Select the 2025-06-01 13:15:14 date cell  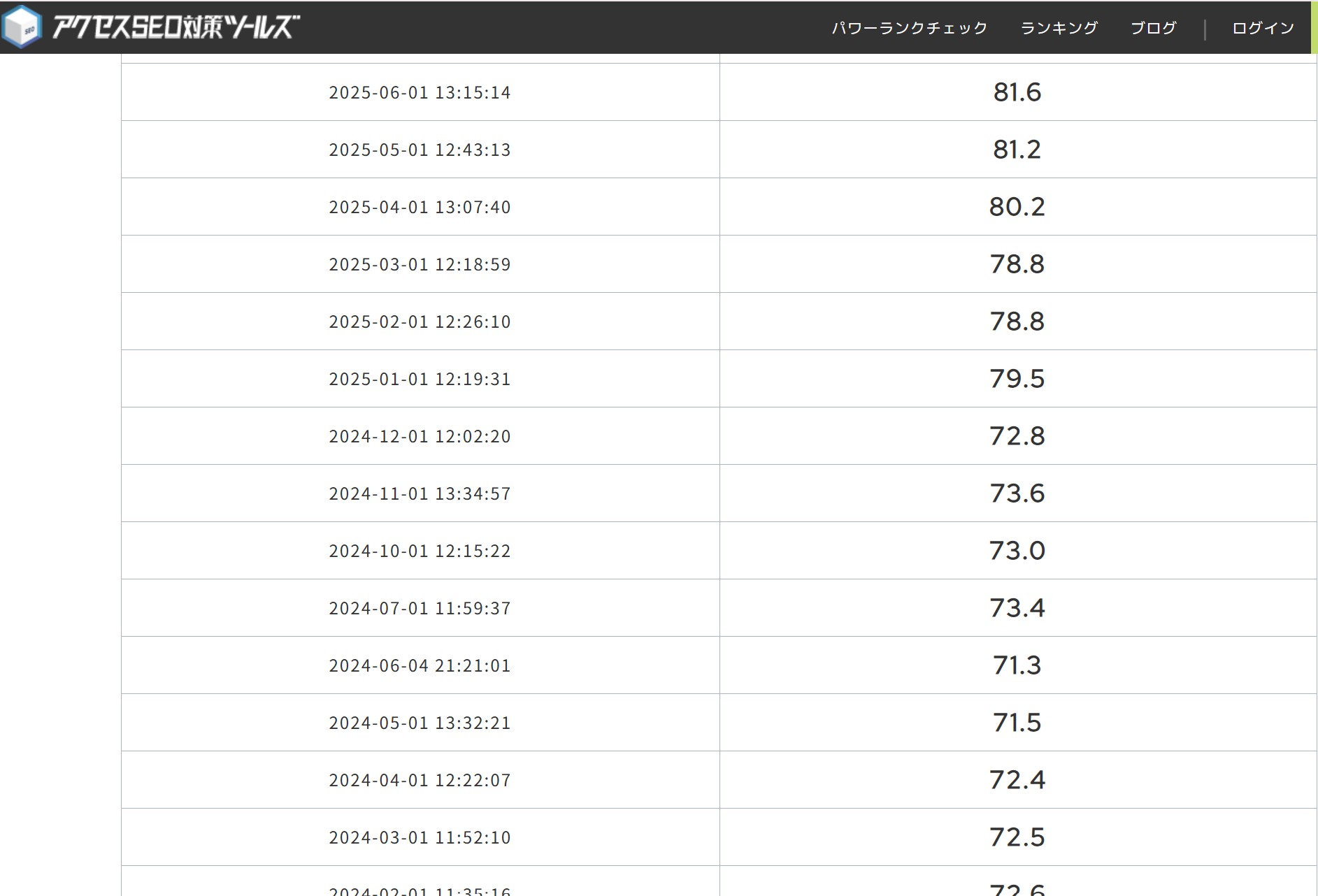(420, 92)
